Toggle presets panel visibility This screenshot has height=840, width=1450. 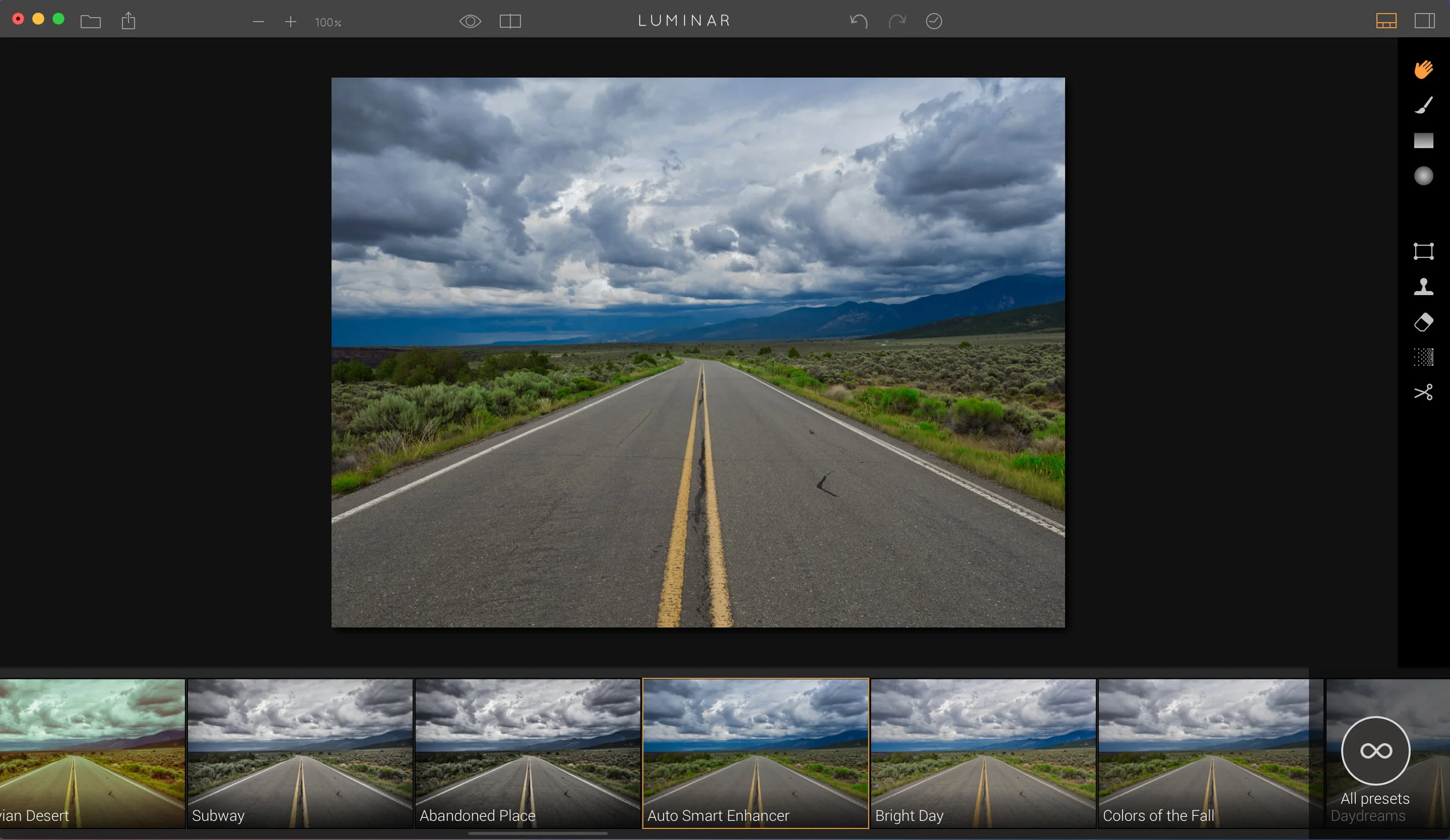coord(1386,21)
